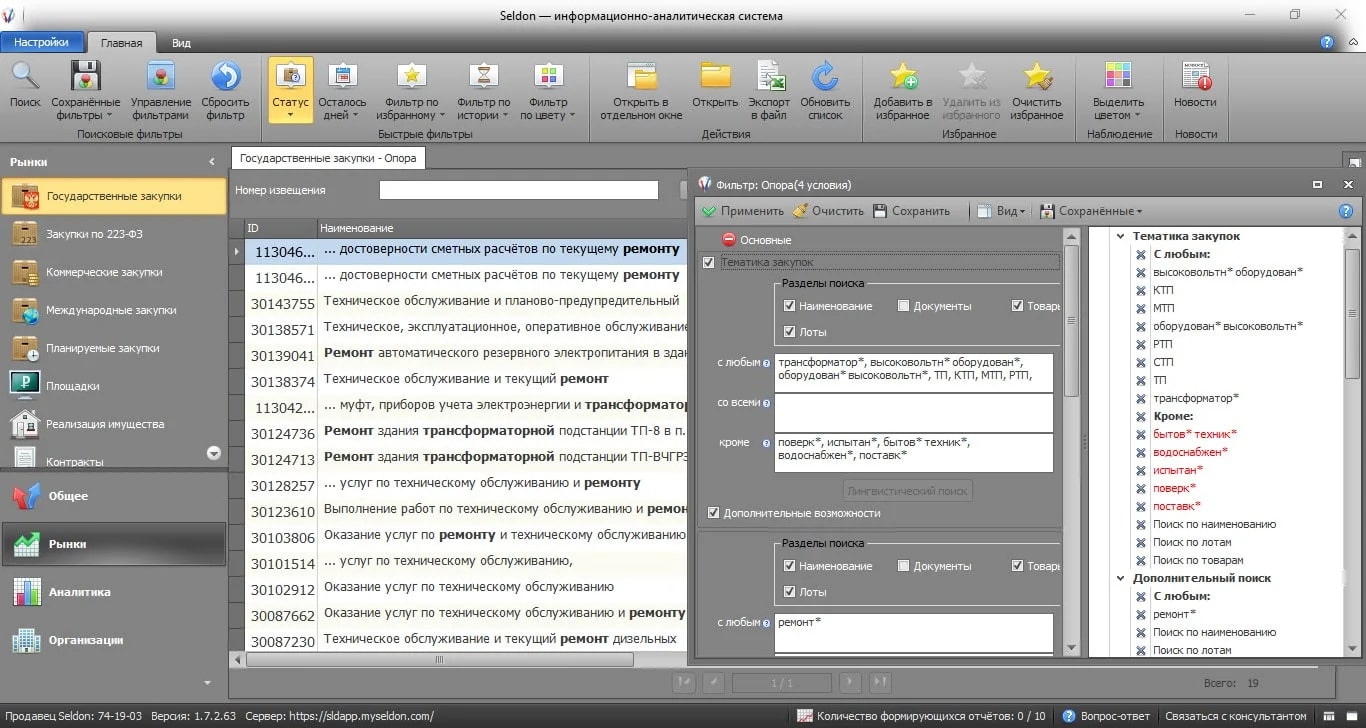Uncheck Наименование in first search section
Image resolution: width=1366 pixels, height=728 pixels.
tap(790, 306)
